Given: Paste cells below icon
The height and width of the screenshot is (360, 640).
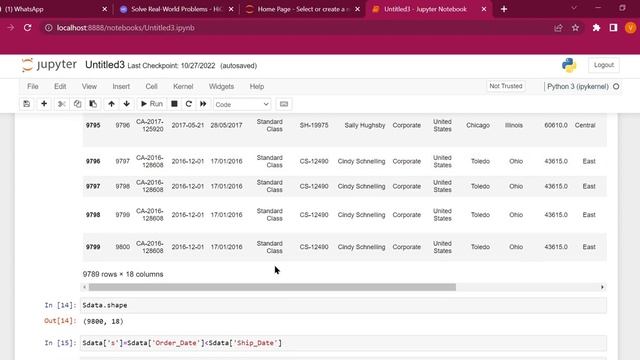Looking at the screenshot, I should coord(93,104).
